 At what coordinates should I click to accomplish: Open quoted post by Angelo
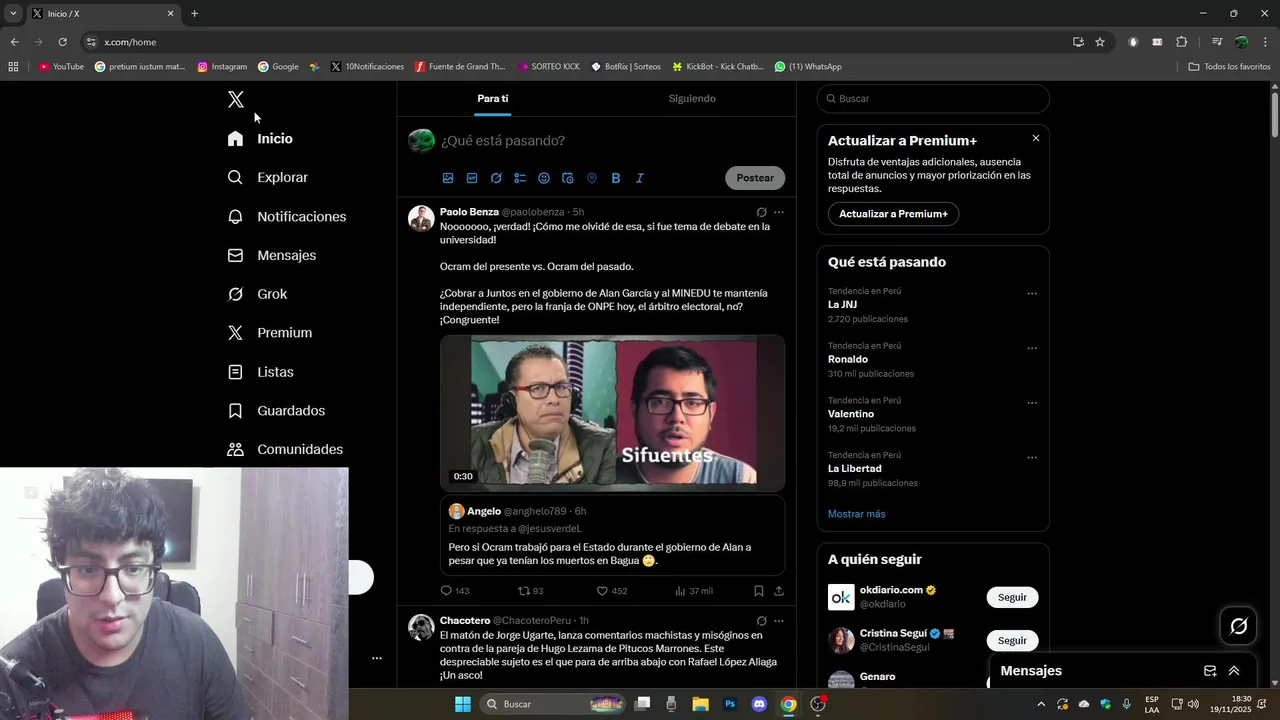tap(612, 535)
